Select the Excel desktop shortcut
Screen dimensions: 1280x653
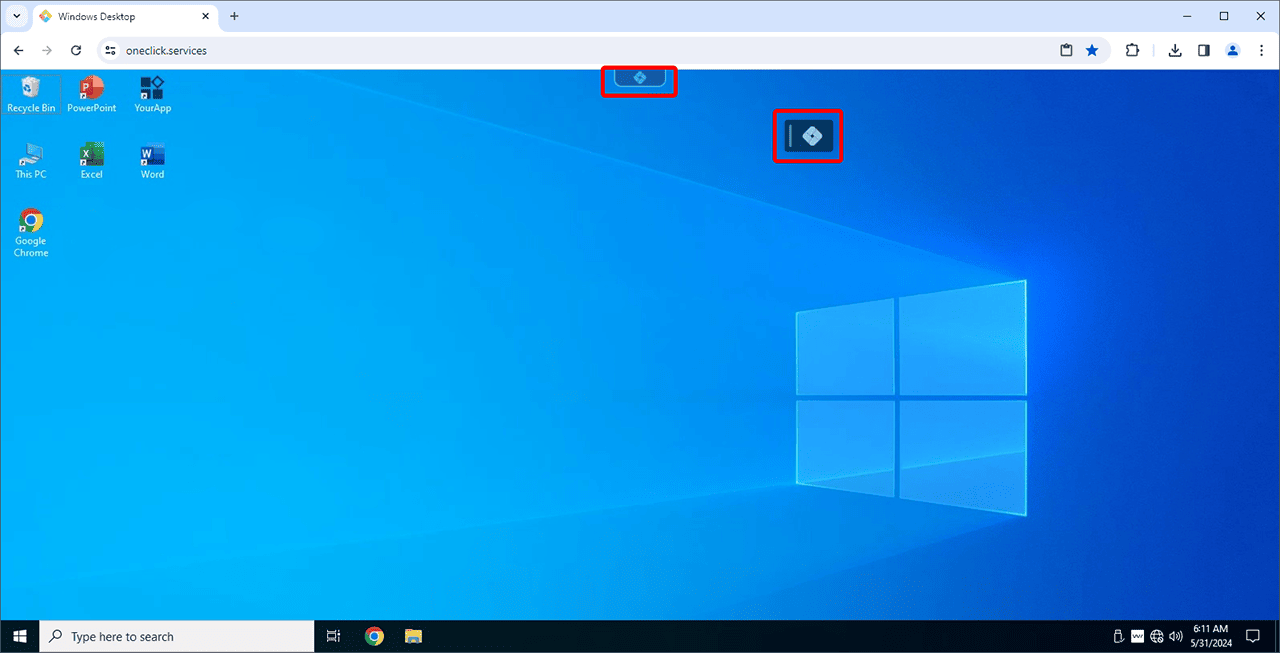click(92, 157)
